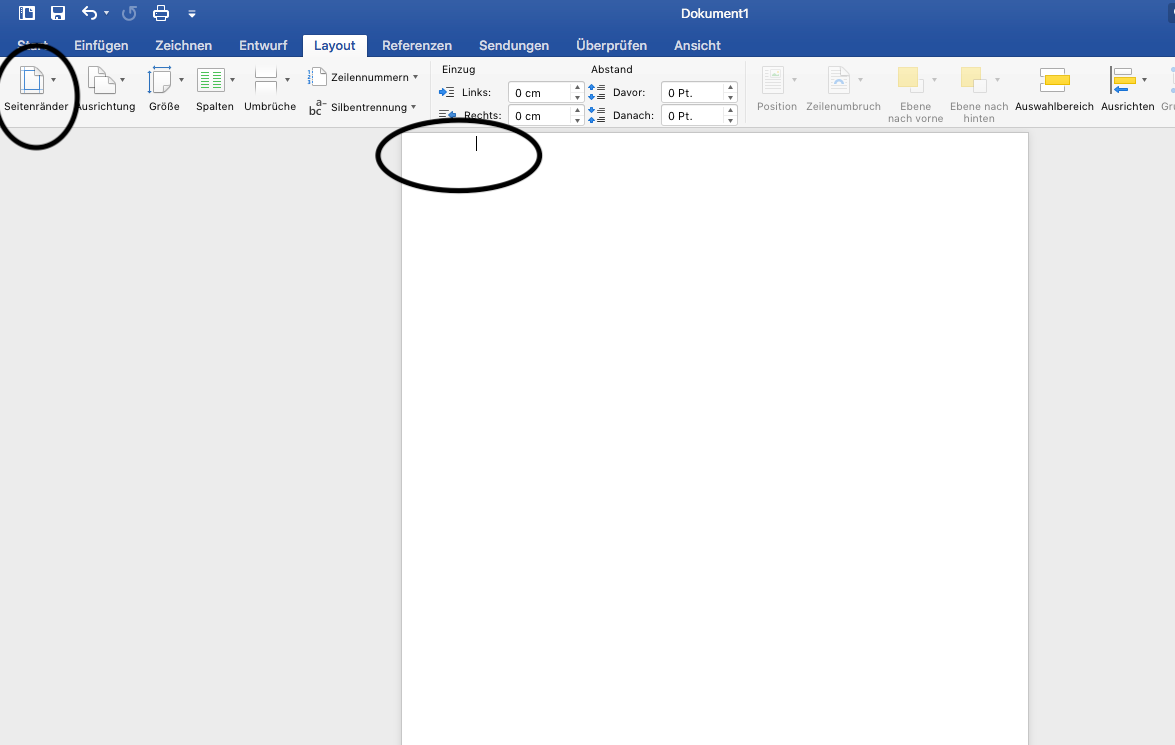This screenshot has width=1175, height=745.
Task: Expand the Umbrüche dropdown arrow
Action: pos(287,80)
